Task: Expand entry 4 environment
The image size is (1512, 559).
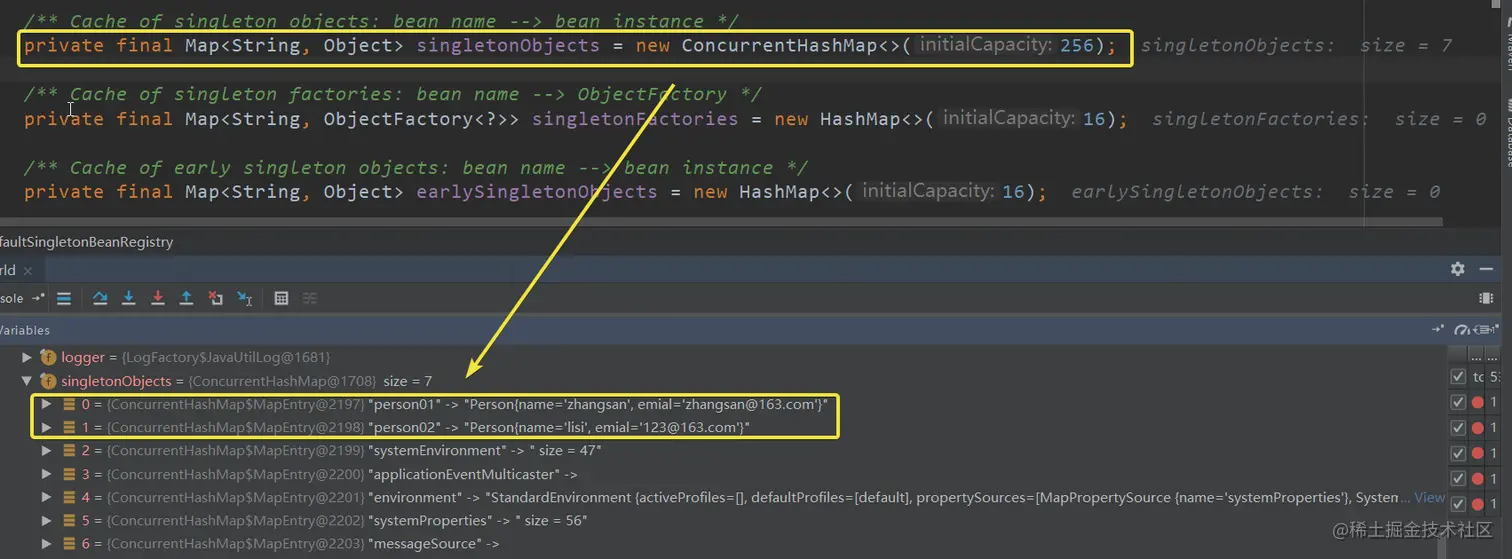Action: click(46, 497)
